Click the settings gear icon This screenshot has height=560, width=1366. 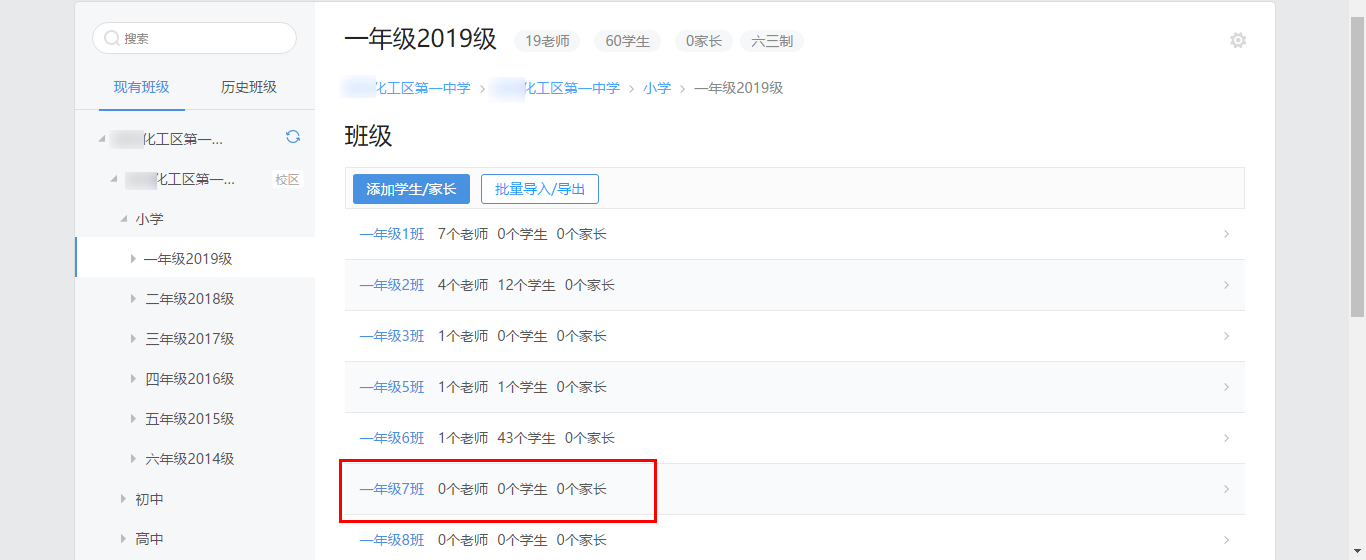[1238, 41]
